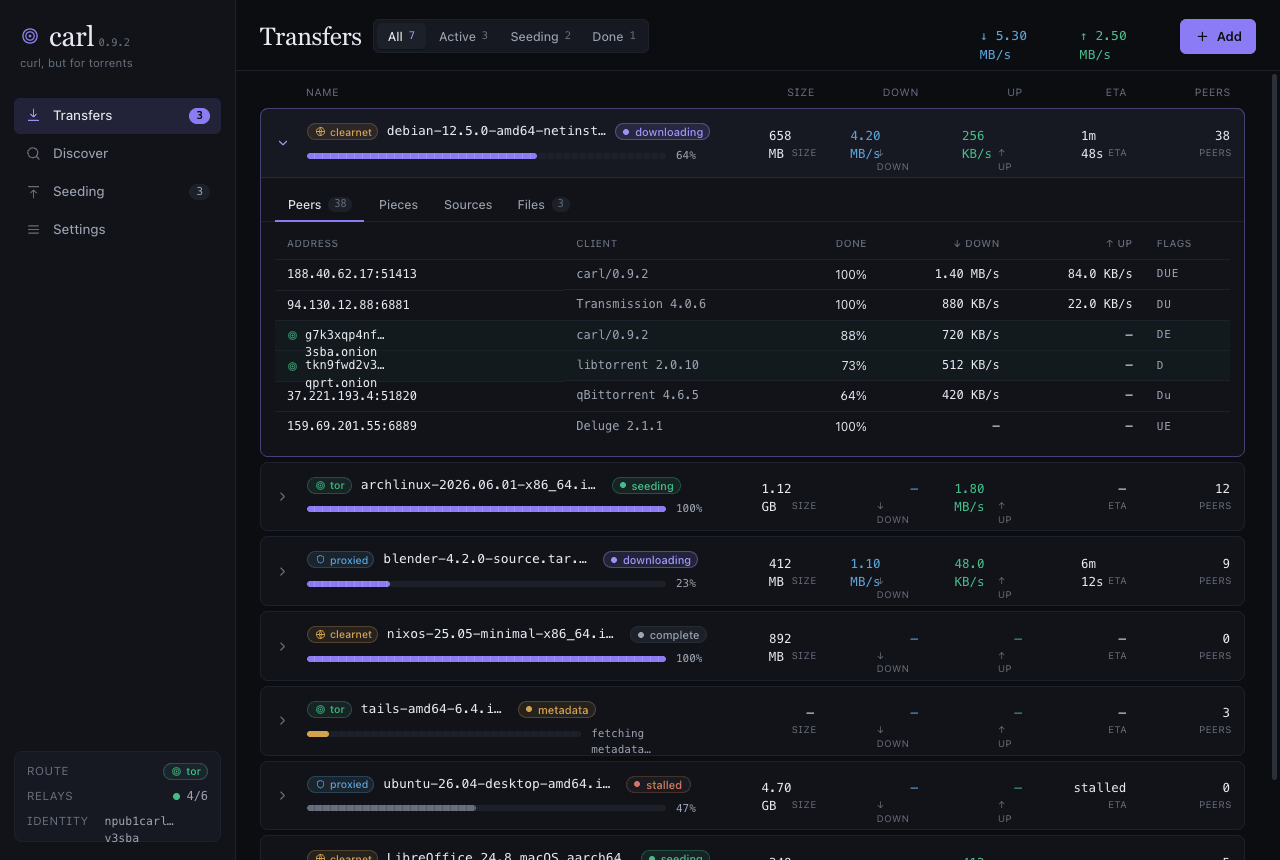The height and width of the screenshot is (860, 1280).
Task: Expand the blender-4.2.0-source transfer row
Action: click(x=283, y=571)
